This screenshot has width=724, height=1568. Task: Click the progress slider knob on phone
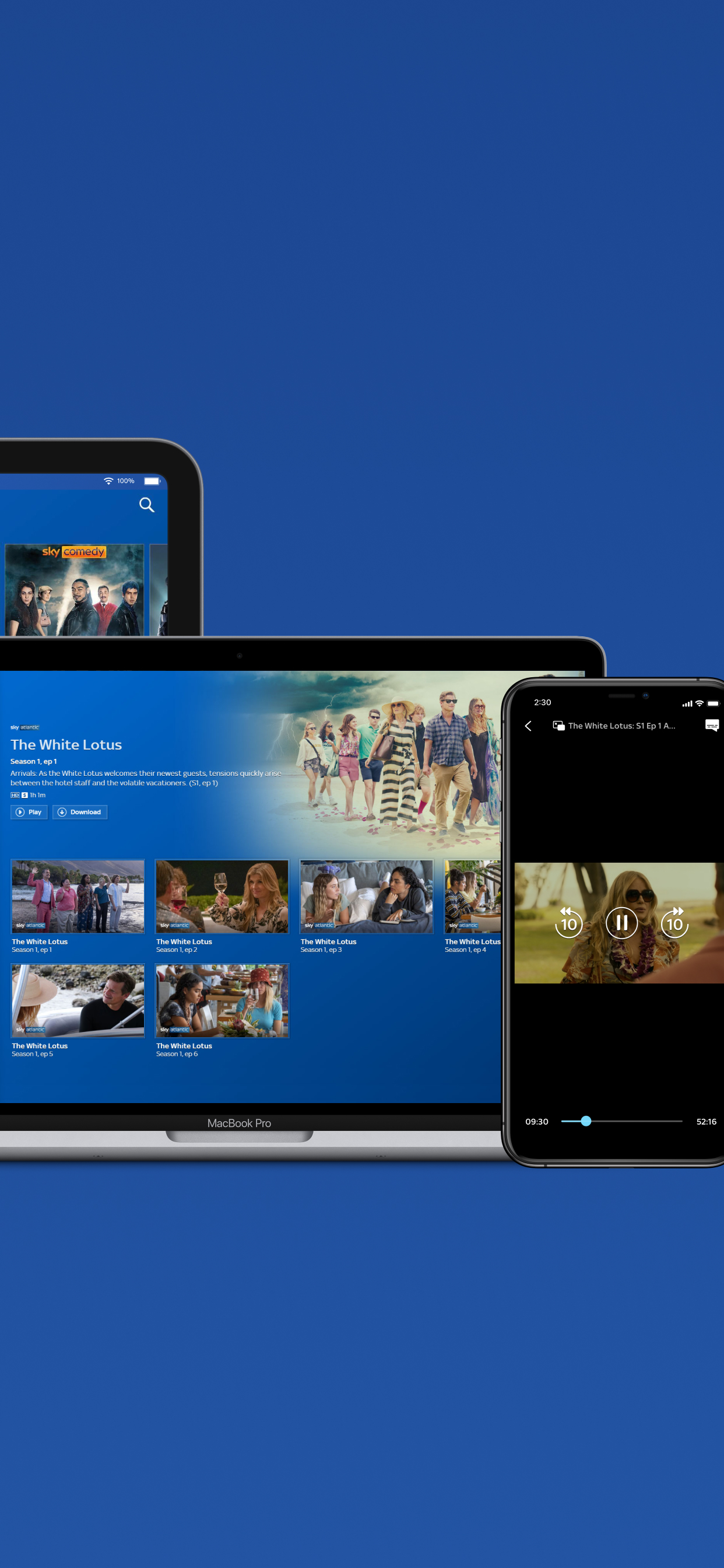[x=586, y=1121]
